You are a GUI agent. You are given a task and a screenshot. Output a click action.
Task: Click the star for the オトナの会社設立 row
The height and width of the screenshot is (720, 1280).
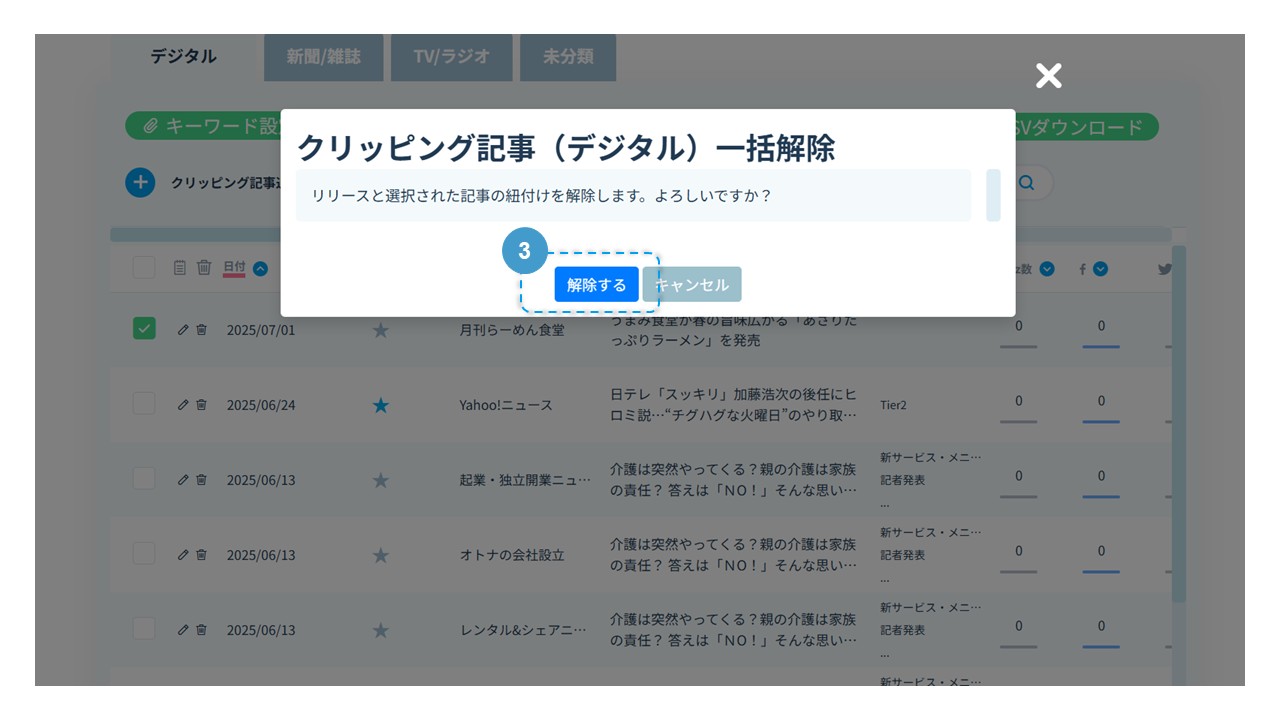(380, 555)
